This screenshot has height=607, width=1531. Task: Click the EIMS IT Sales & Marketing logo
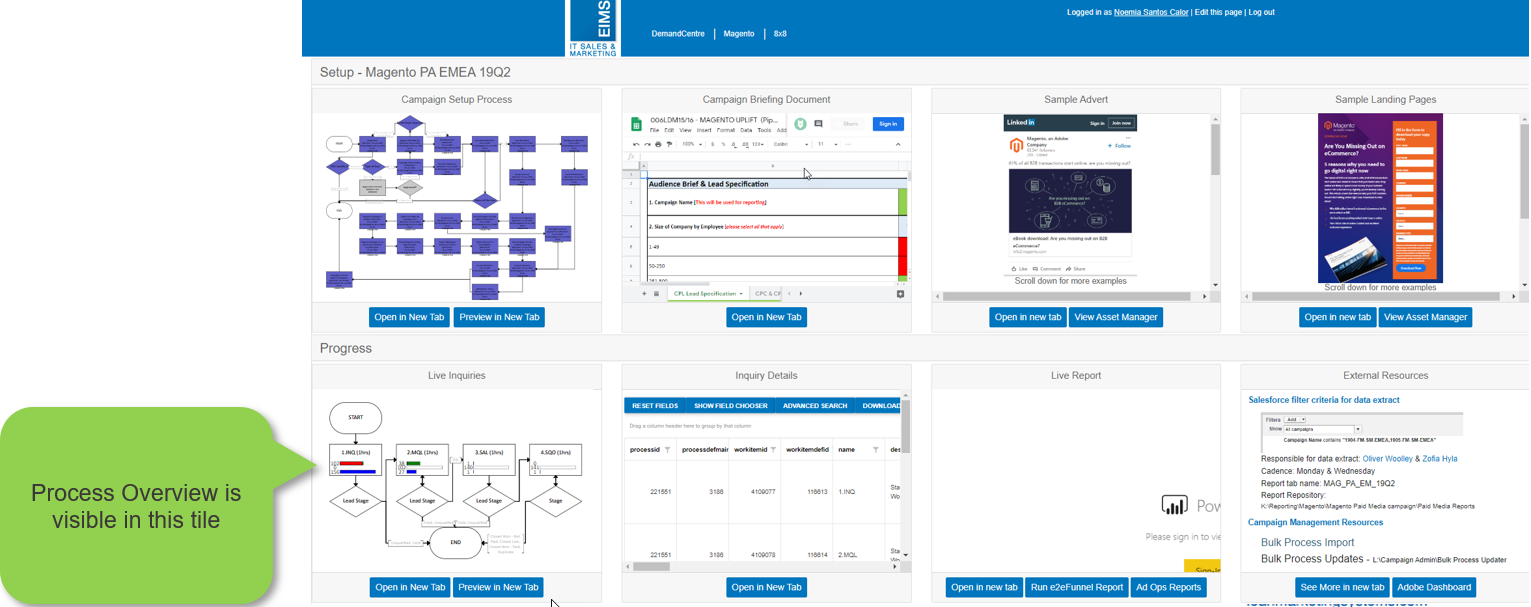point(594,28)
